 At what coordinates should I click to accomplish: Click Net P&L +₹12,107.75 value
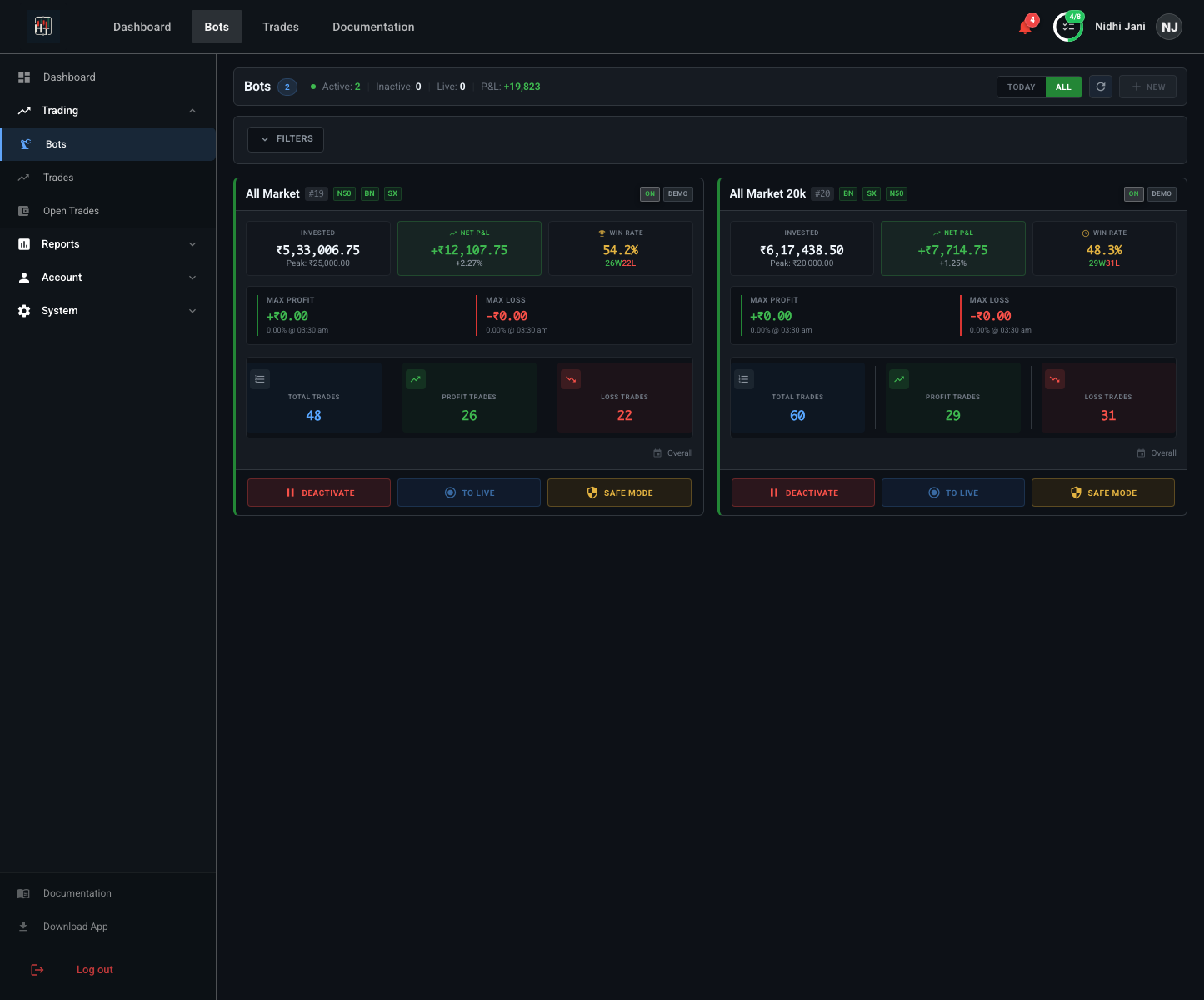coord(469,250)
